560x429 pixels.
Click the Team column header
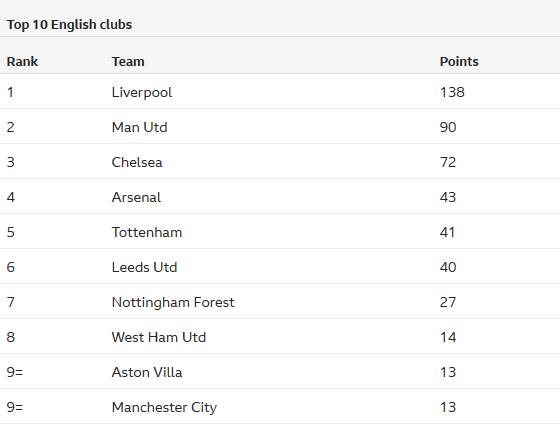point(128,61)
